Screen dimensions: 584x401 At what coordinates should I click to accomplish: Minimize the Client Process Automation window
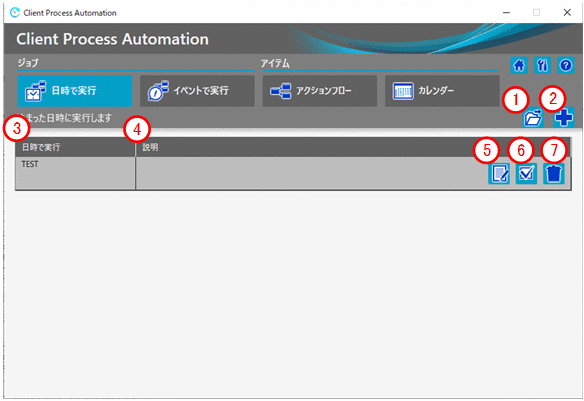click(506, 13)
